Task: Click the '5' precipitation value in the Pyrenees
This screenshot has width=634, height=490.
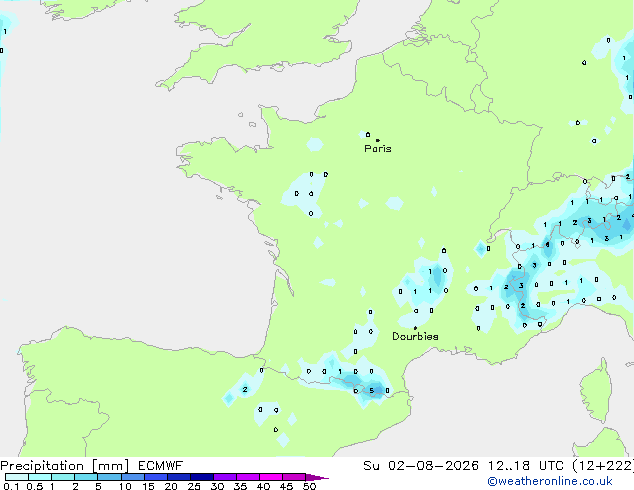Action: [372, 391]
